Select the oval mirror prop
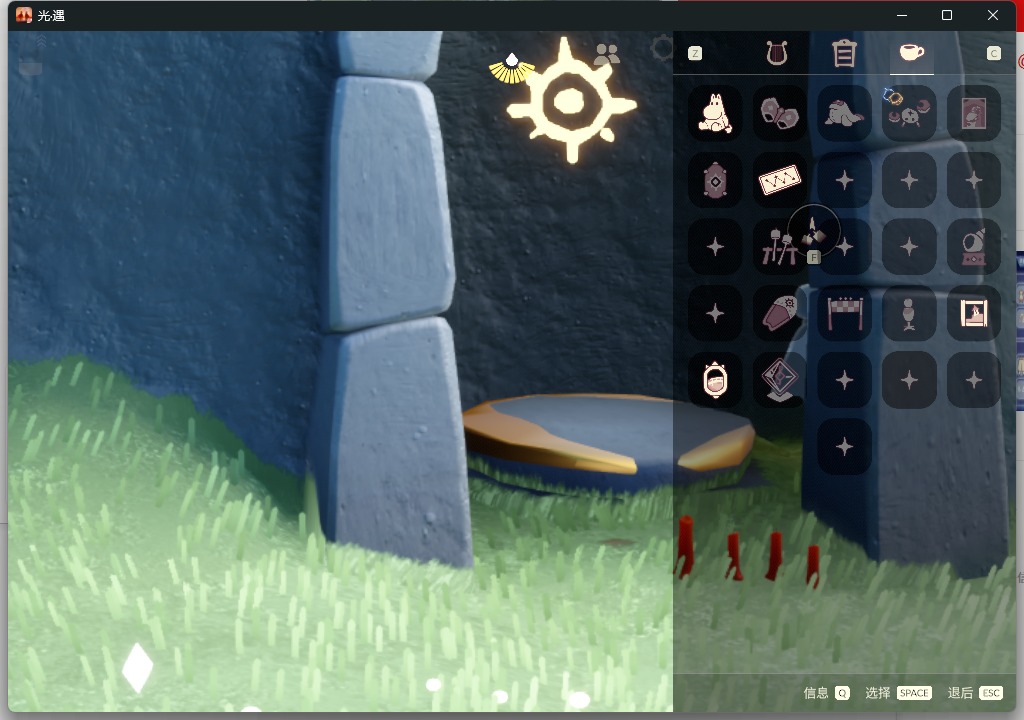The height and width of the screenshot is (720, 1024). pos(715,380)
